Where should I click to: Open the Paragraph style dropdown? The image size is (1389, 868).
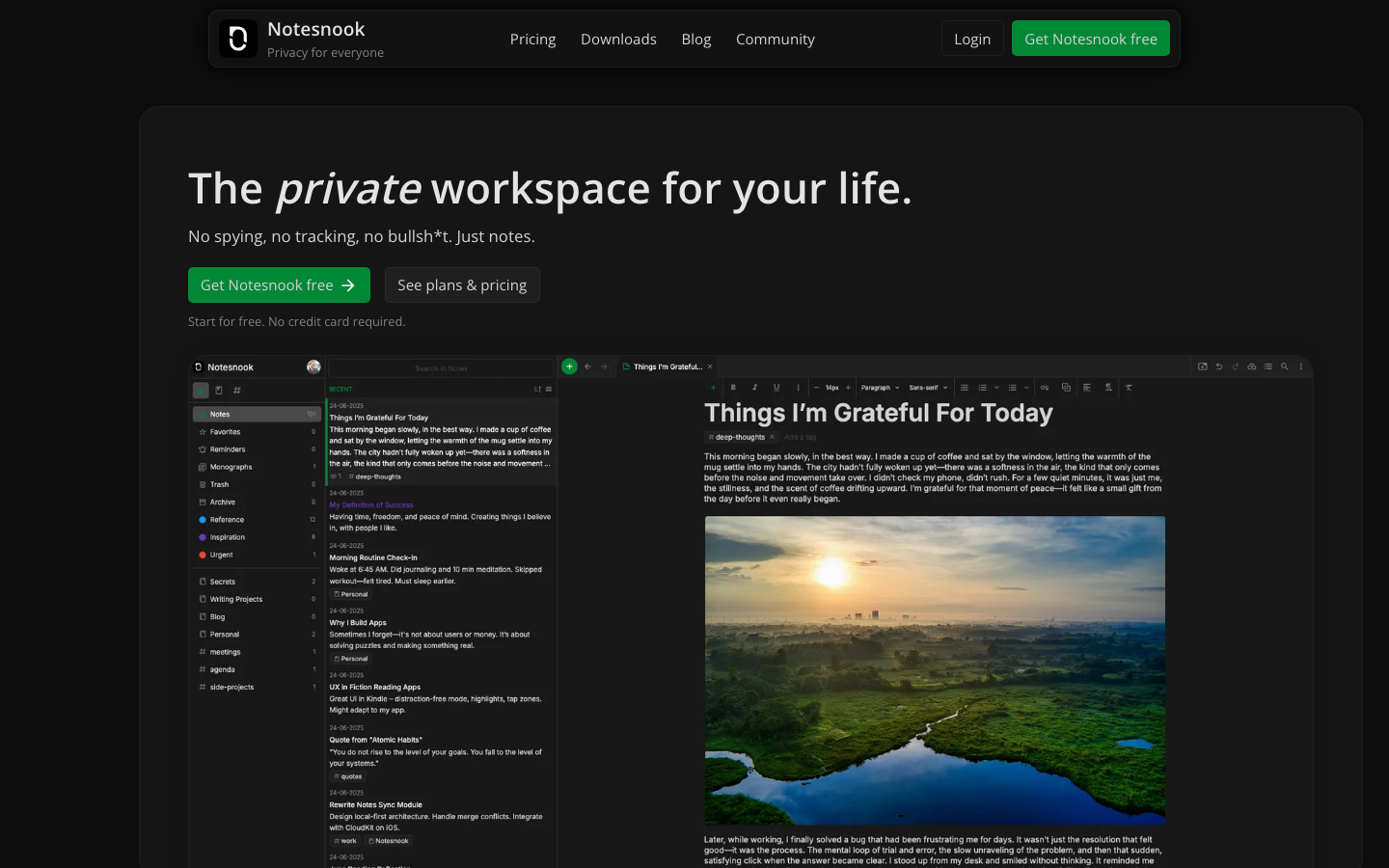880,387
